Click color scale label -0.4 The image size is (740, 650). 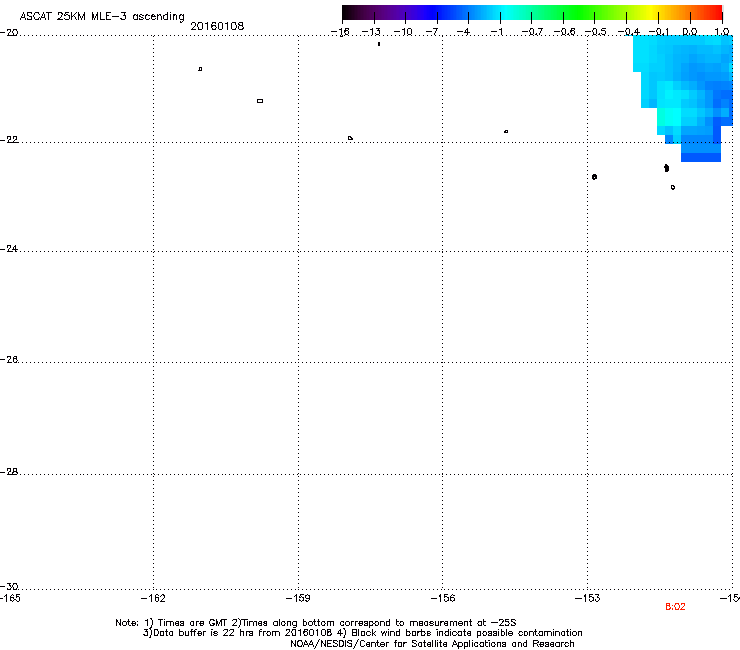(x=629, y=32)
